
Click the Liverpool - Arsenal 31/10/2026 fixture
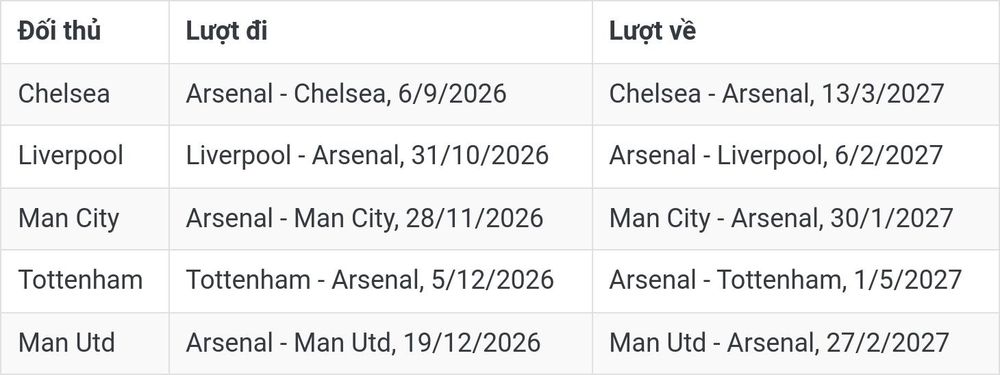(x=367, y=156)
